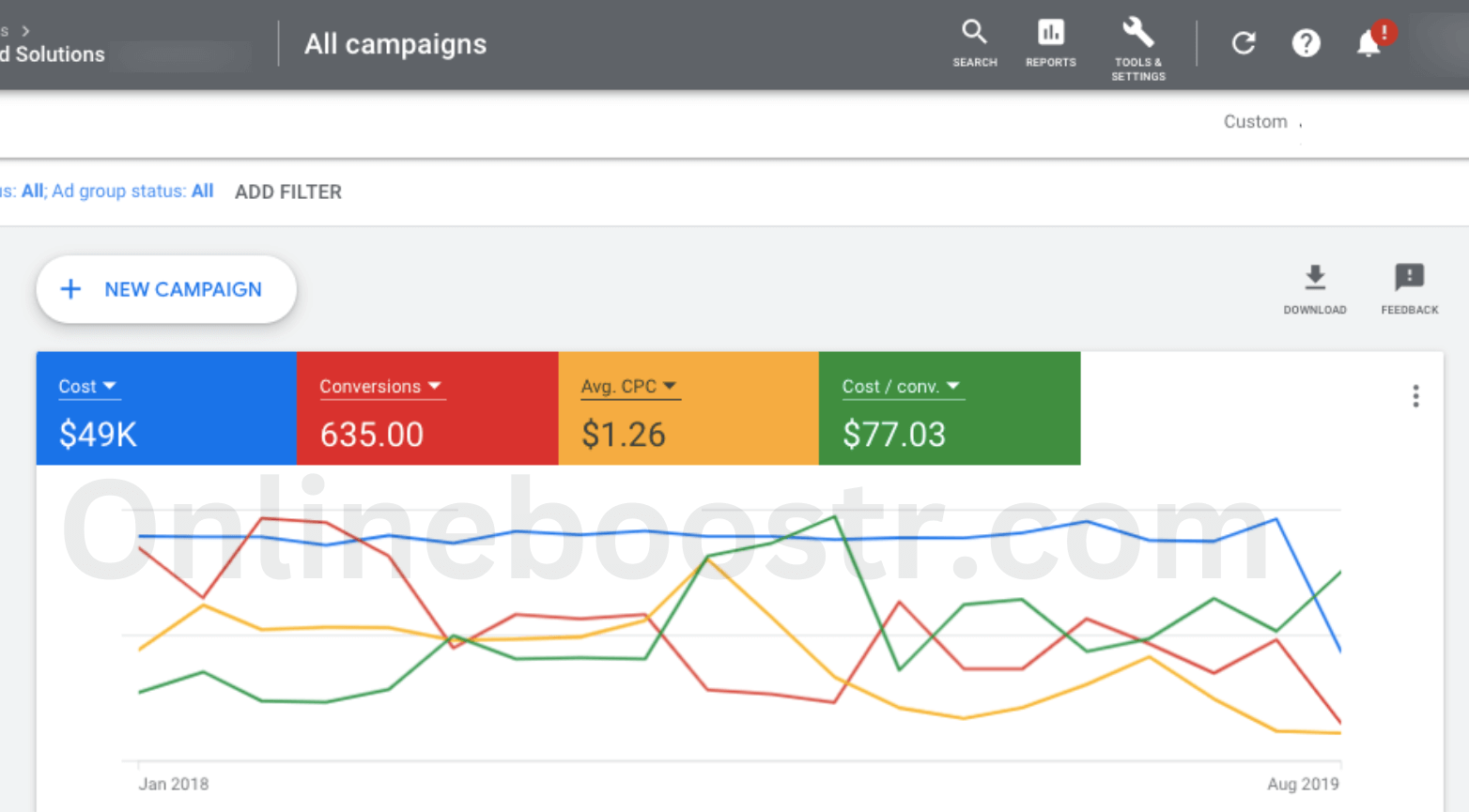View notifications bell with alert
Screen dimensions: 1469x812
pos(1369,43)
